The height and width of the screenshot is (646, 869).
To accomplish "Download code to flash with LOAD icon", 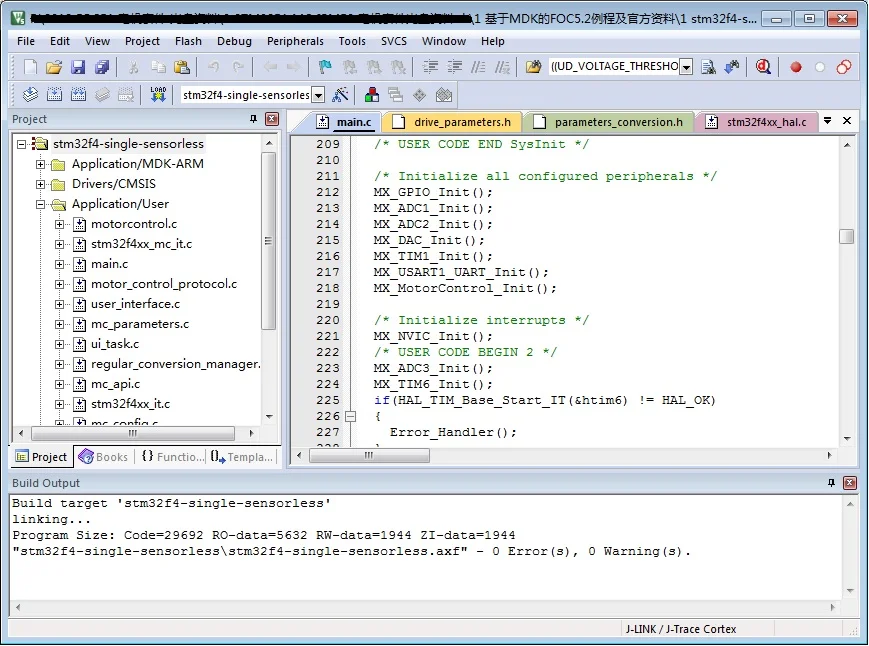I will (158, 95).
